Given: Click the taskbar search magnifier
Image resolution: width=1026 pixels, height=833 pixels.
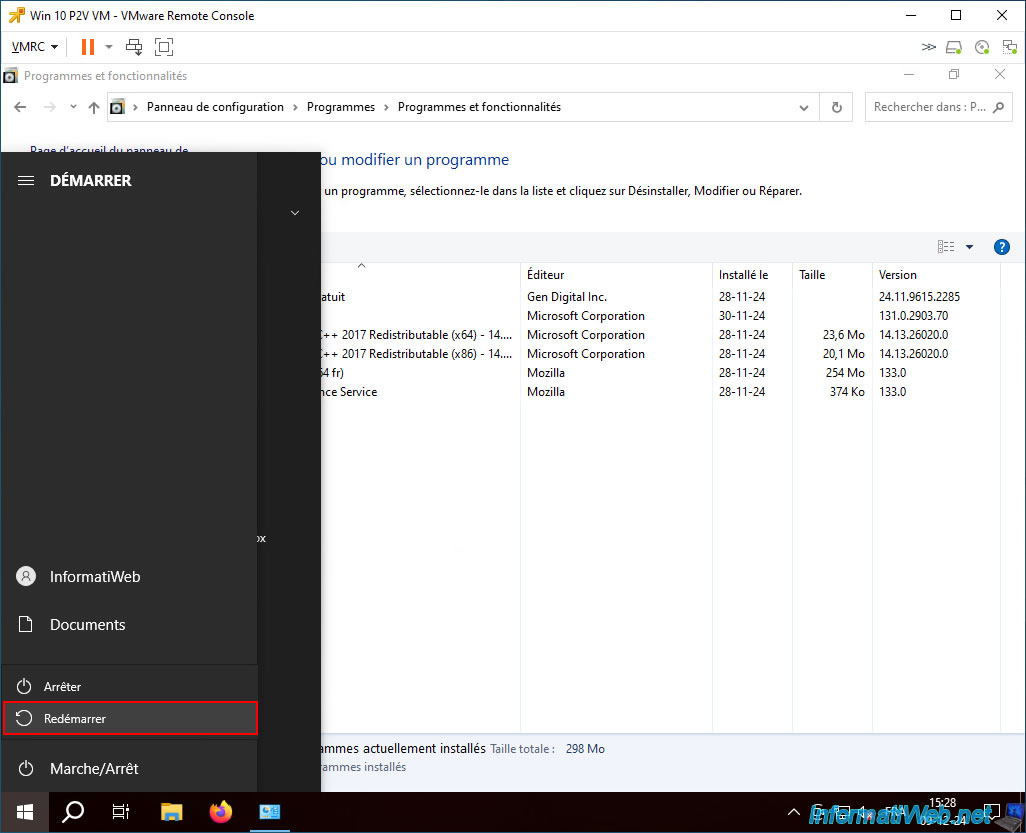Looking at the screenshot, I should point(73,812).
